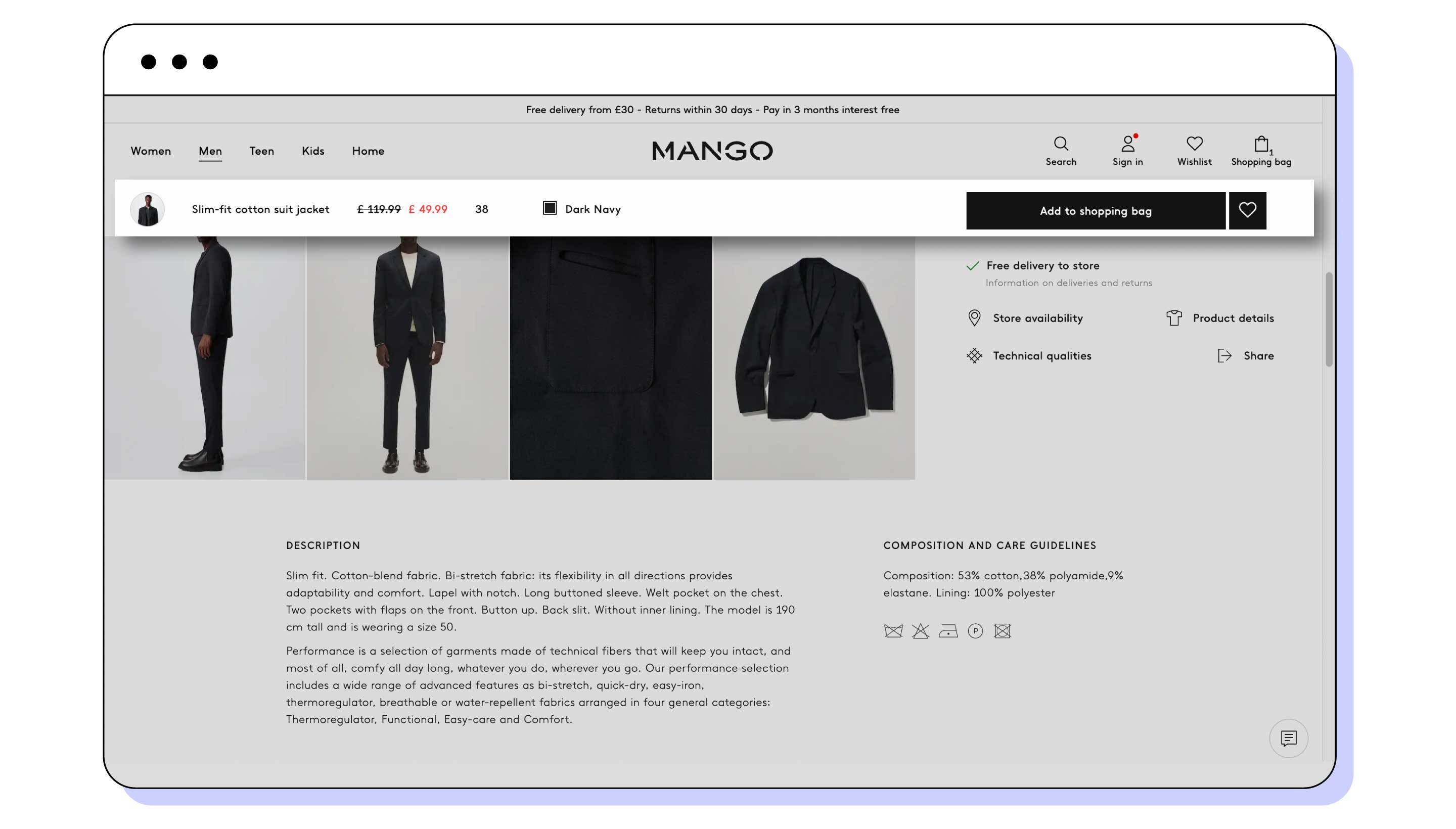The height and width of the screenshot is (829, 1456).
Task: Click the Store availability pin icon
Action: (974, 318)
